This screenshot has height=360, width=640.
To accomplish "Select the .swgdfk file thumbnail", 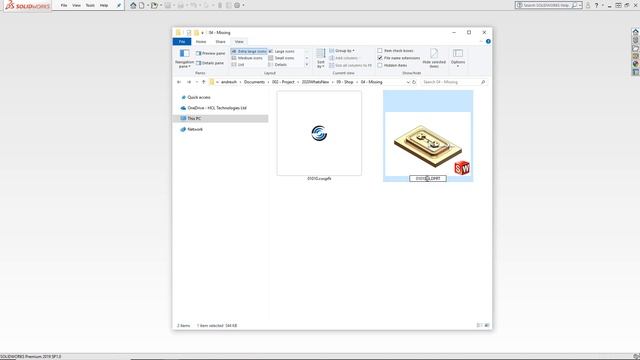I will [x=319, y=133].
